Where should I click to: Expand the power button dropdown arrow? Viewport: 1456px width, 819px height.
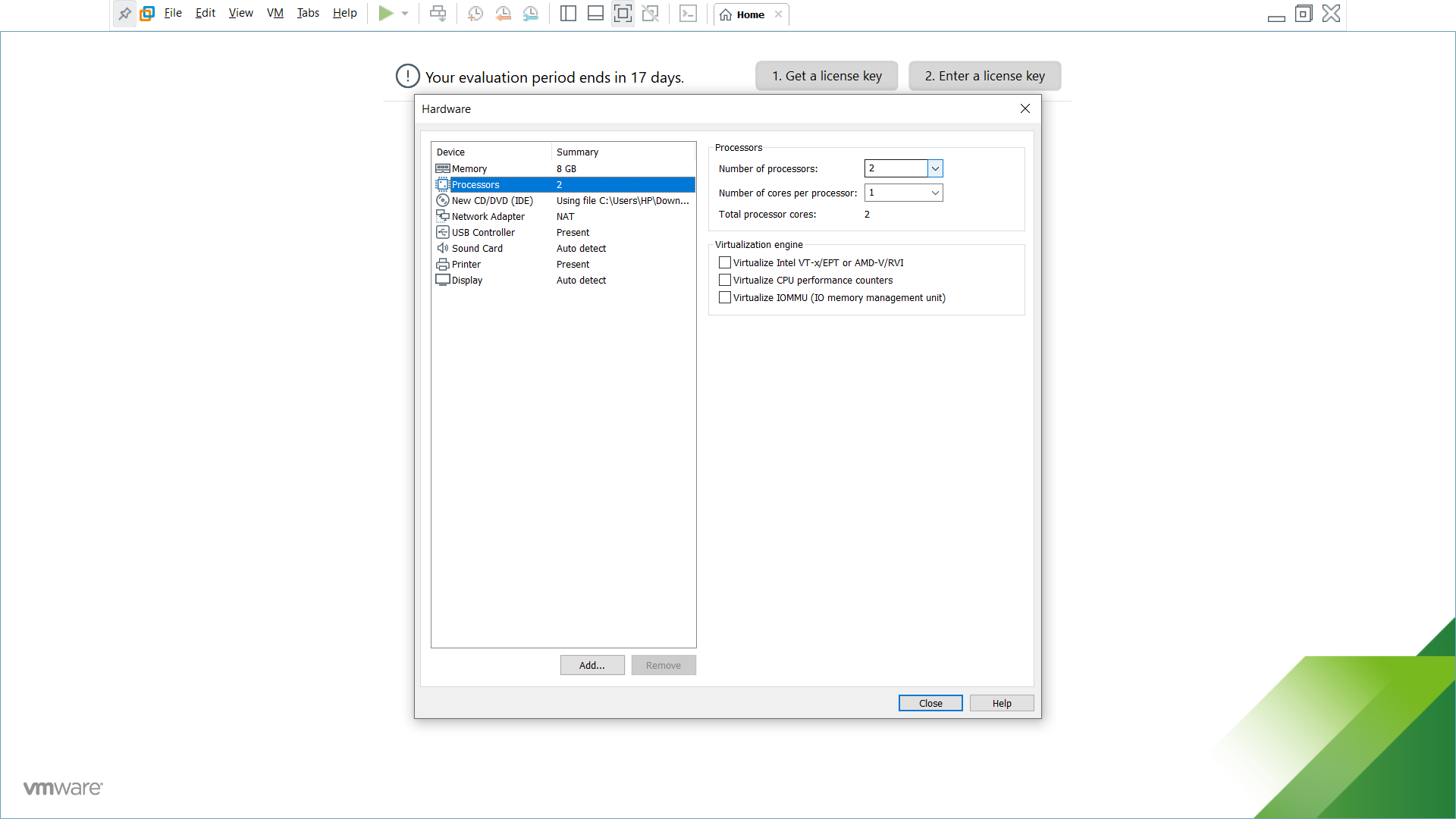click(404, 13)
